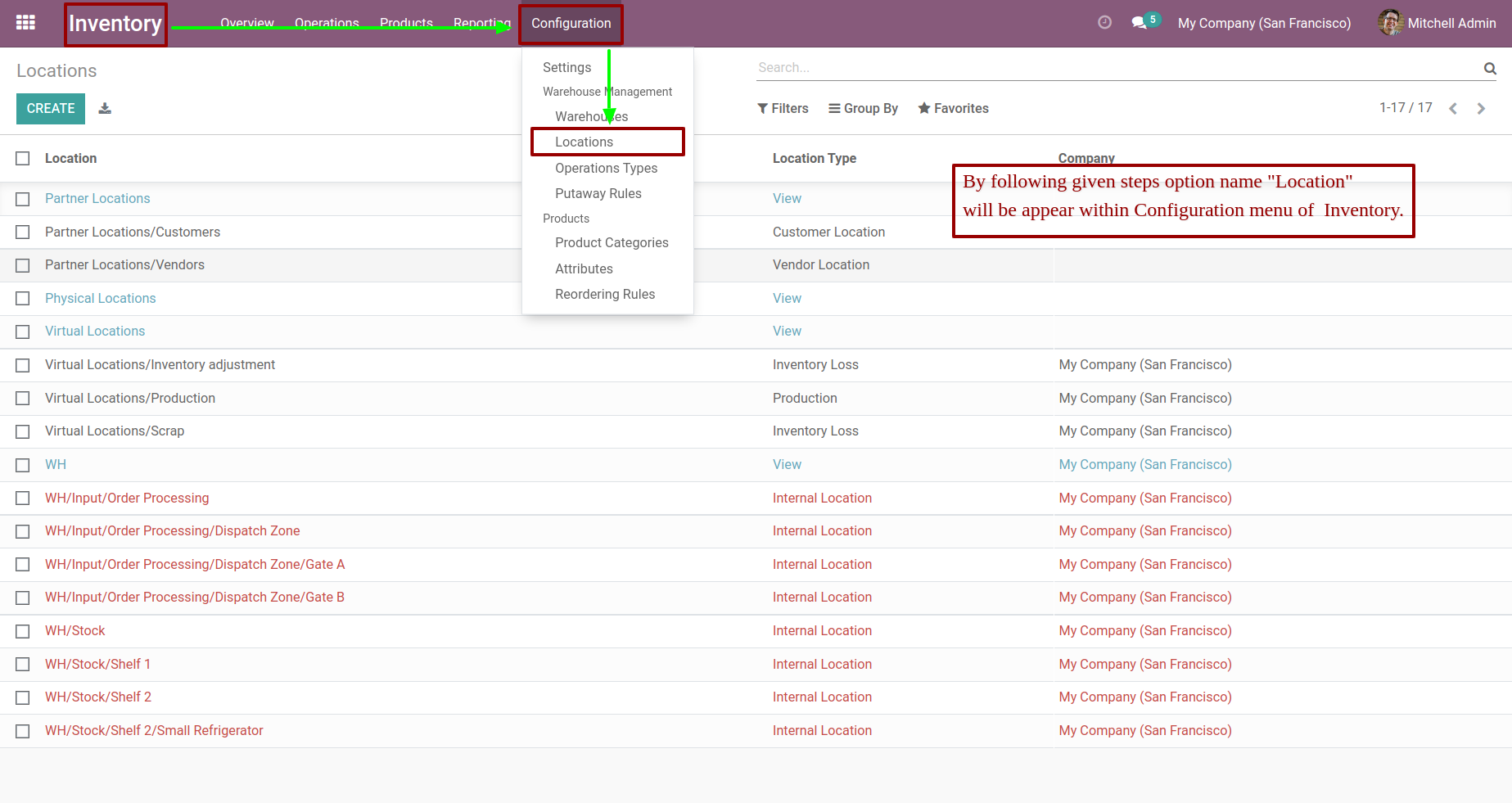Open the Favorites dropdown

(x=953, y=108)
